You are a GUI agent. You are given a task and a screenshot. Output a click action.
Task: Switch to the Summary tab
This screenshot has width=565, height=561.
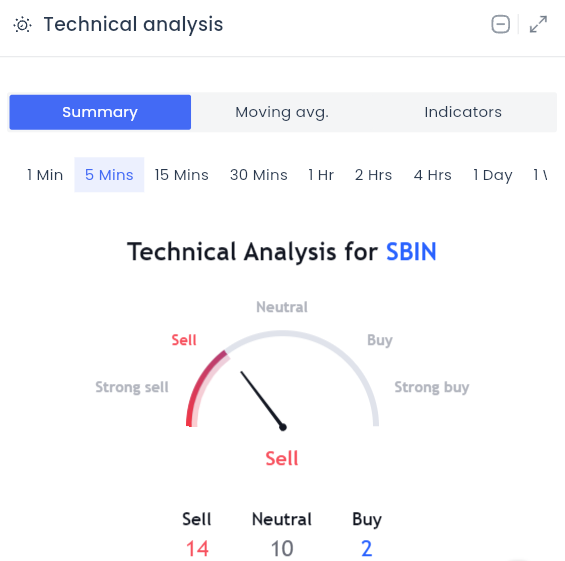pos(100,112)
